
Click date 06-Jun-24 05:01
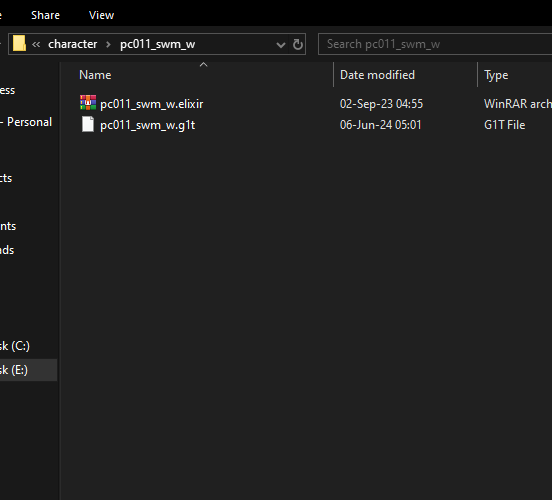click(381, 125)
